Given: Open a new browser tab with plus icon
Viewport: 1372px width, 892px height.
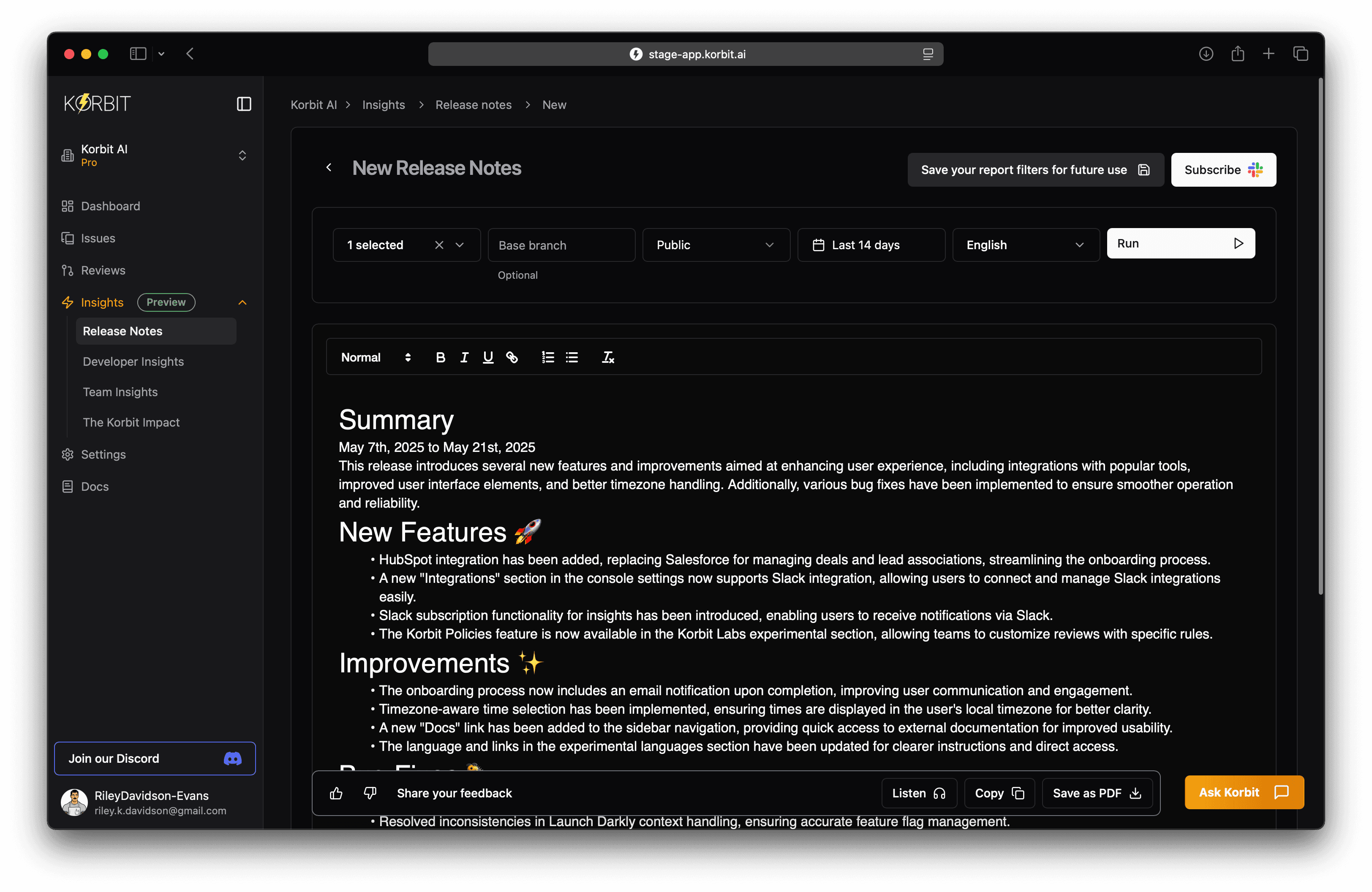Looking at the screenshot, I should [1269, 54].
